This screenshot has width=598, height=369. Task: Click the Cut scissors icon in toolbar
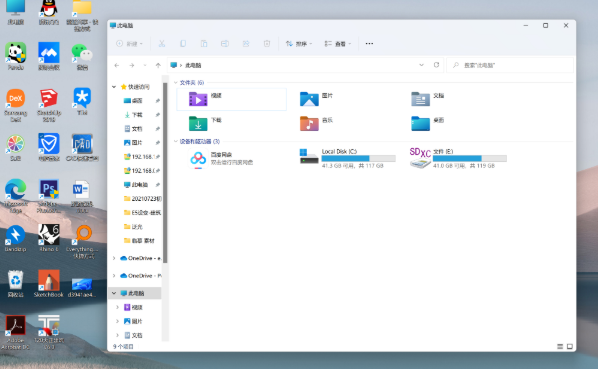point(162,44)
